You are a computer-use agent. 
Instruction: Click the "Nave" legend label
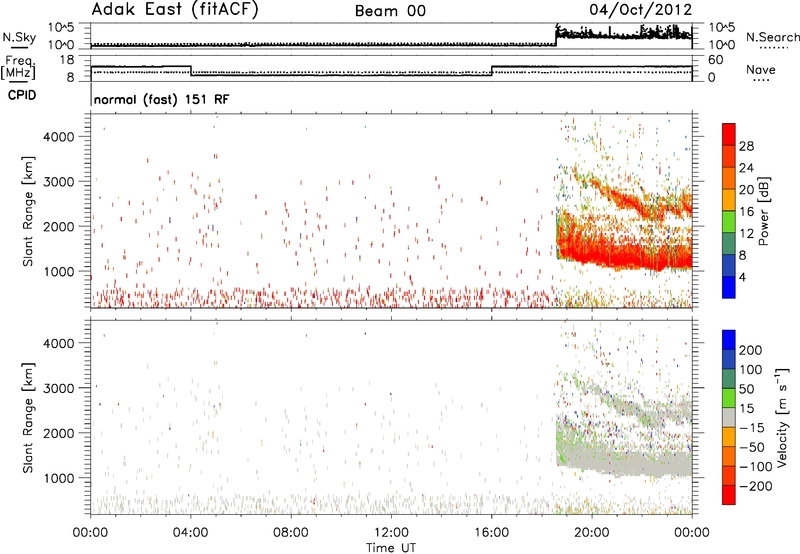point(761,69)
